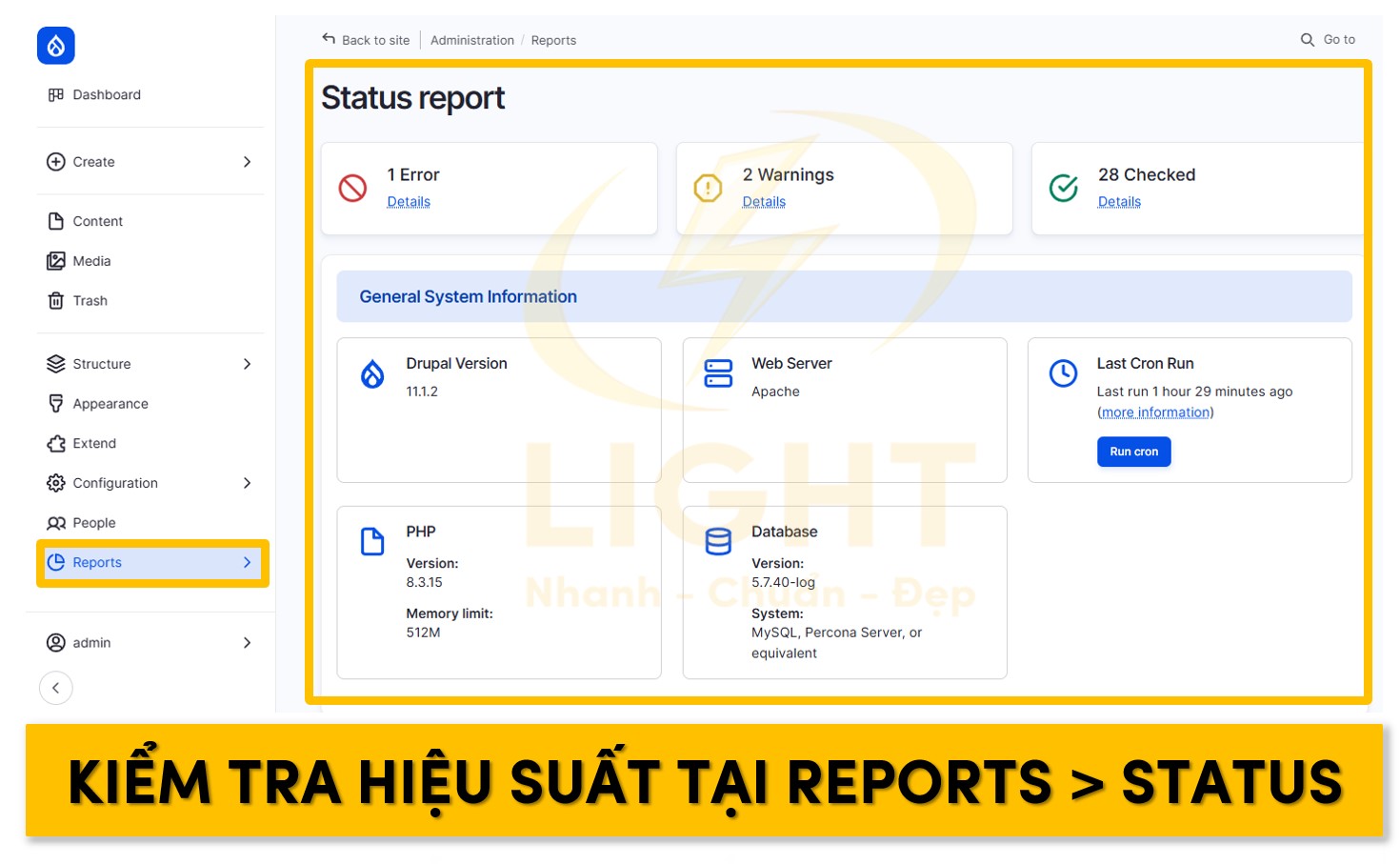
Task: Expand the Configuration submenu chevron
Action: [x=248, y=483]
